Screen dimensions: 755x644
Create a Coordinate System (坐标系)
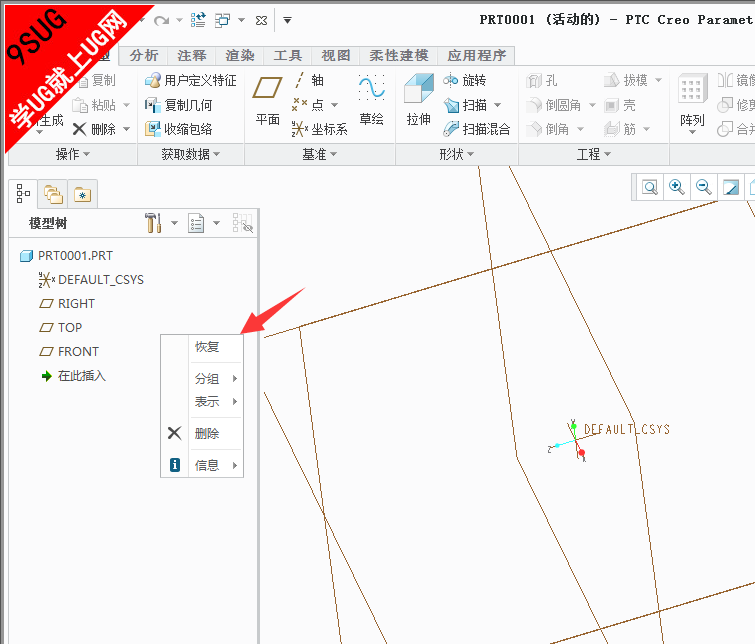click(319, 129)
